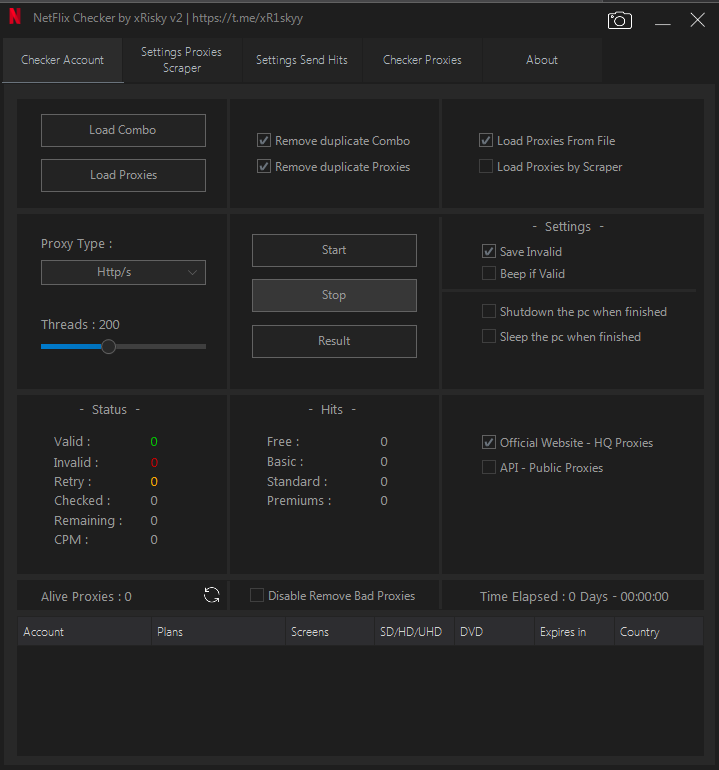Select the Plans column header

pyautogui.click(x=170, y=632)
